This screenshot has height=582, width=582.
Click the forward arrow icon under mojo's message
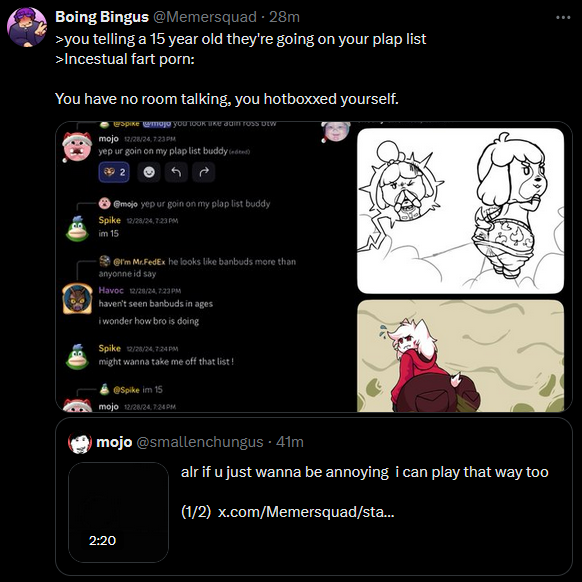(204, 172)
